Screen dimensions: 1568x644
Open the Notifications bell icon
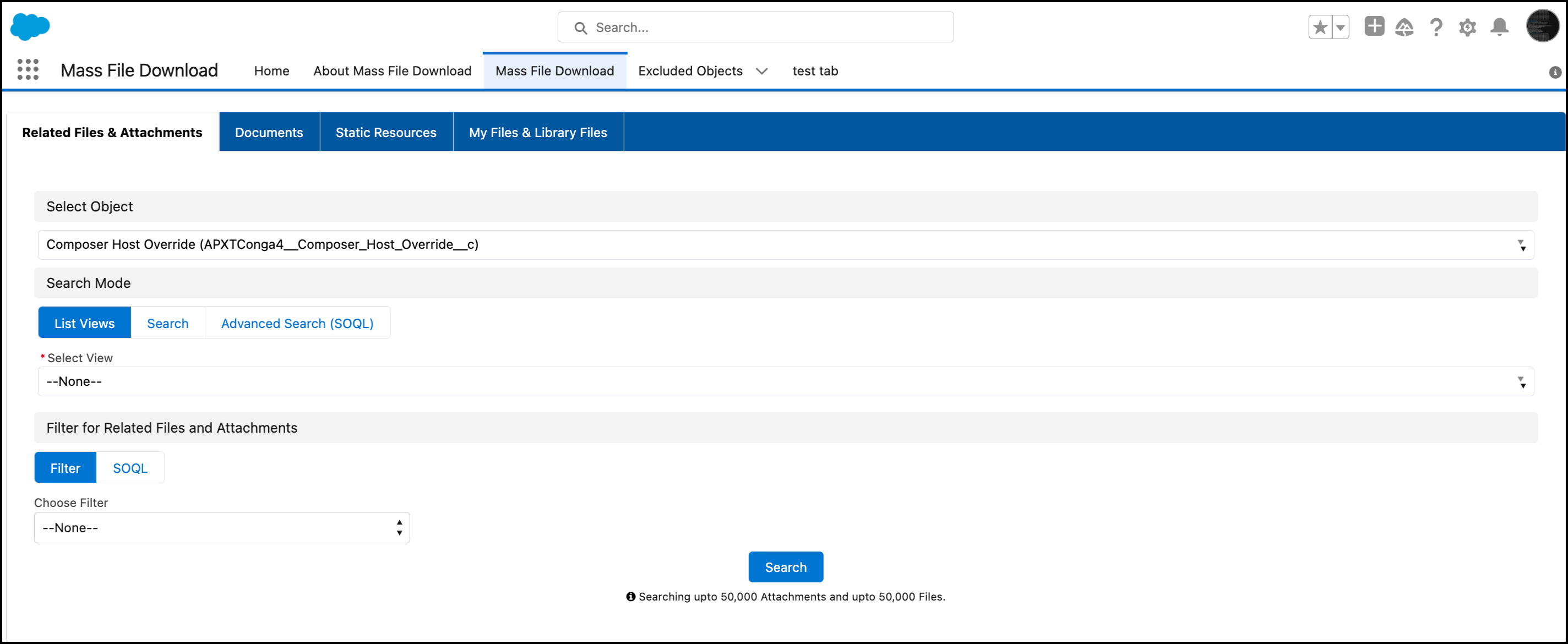point(1499,28)
